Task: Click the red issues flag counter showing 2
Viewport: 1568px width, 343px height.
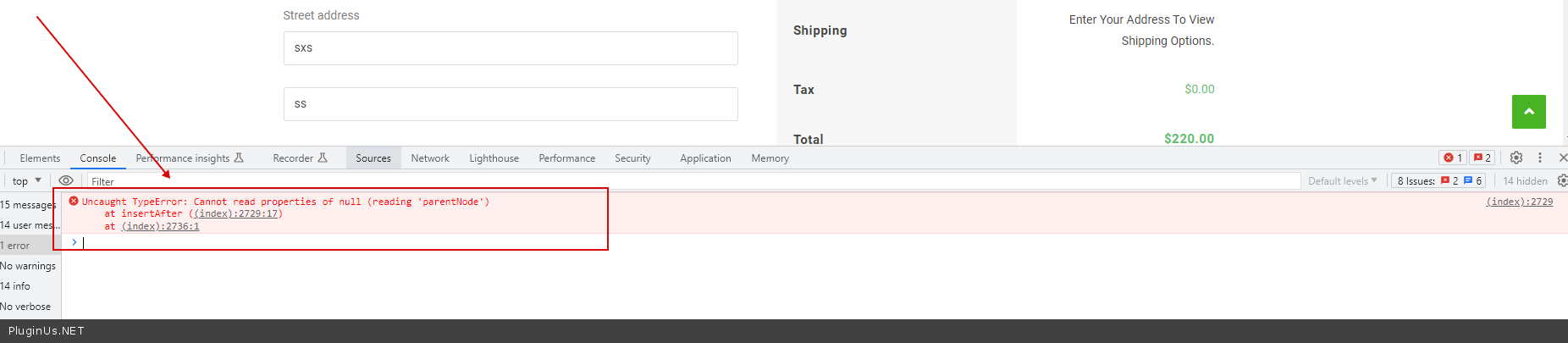Action: coord(1482,158)
